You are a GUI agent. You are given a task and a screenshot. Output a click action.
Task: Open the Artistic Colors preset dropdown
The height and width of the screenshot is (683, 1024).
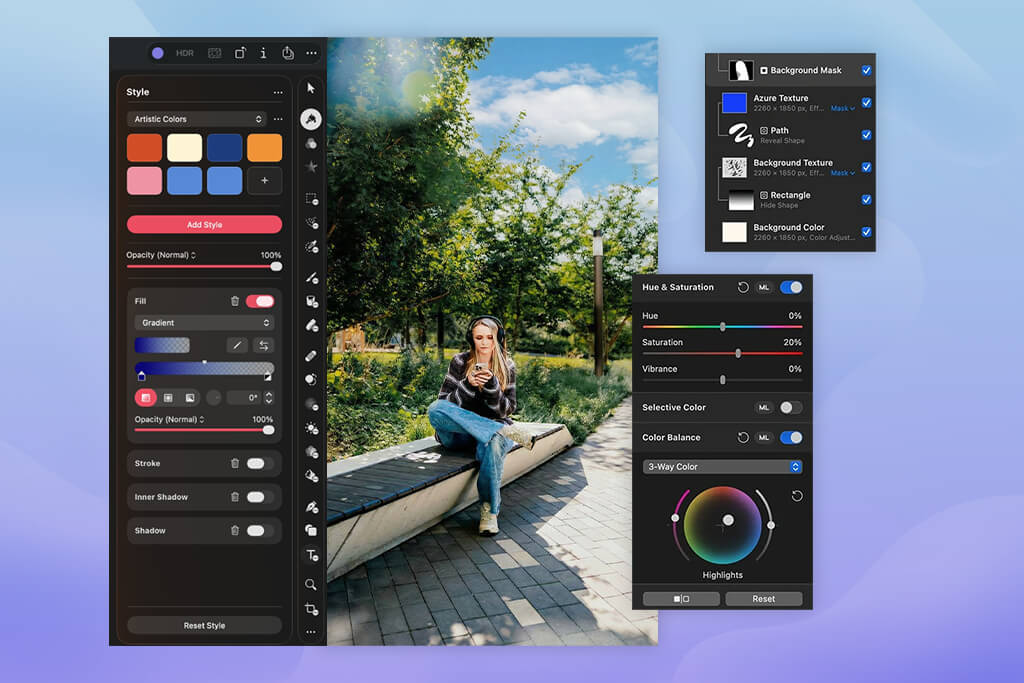pyautogui.click(x=197, y=119)
